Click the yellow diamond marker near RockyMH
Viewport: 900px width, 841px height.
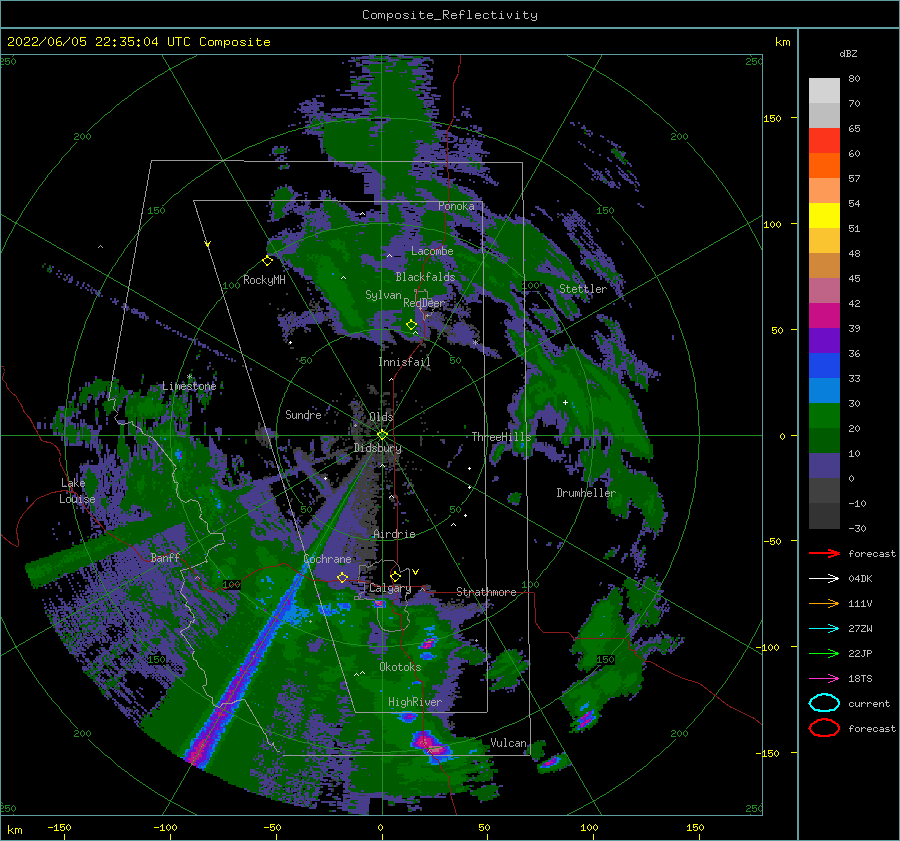pos(267,261)
